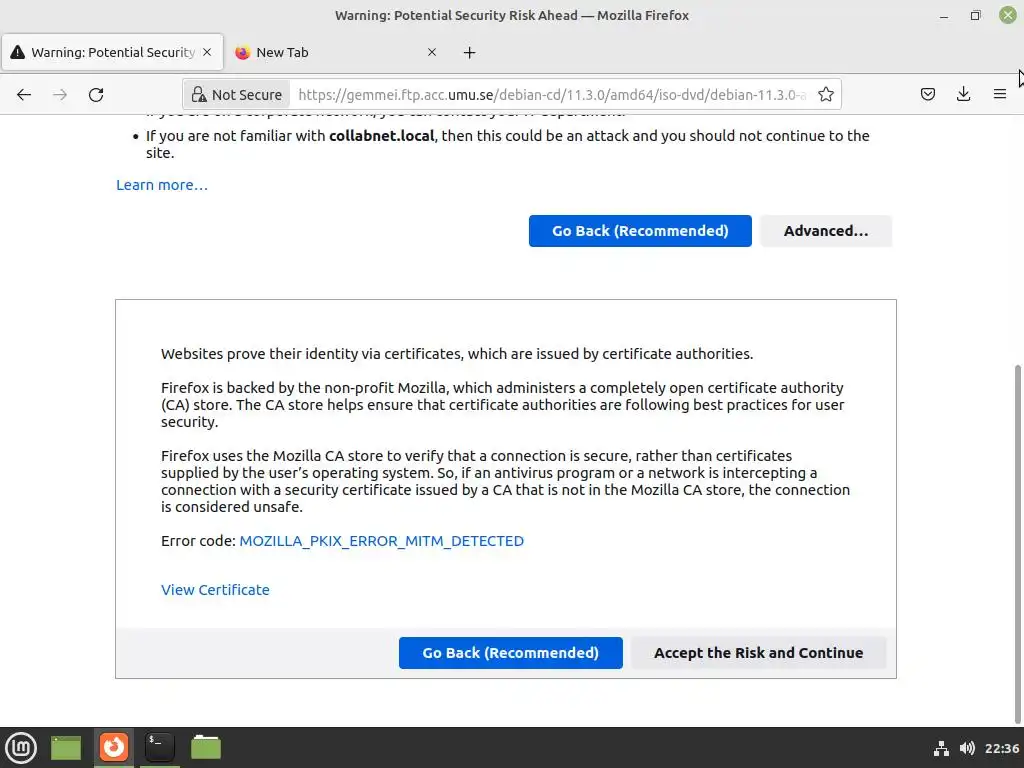Open the Learn more link
Screen dimensions: 1024x768
pos(162,185)
